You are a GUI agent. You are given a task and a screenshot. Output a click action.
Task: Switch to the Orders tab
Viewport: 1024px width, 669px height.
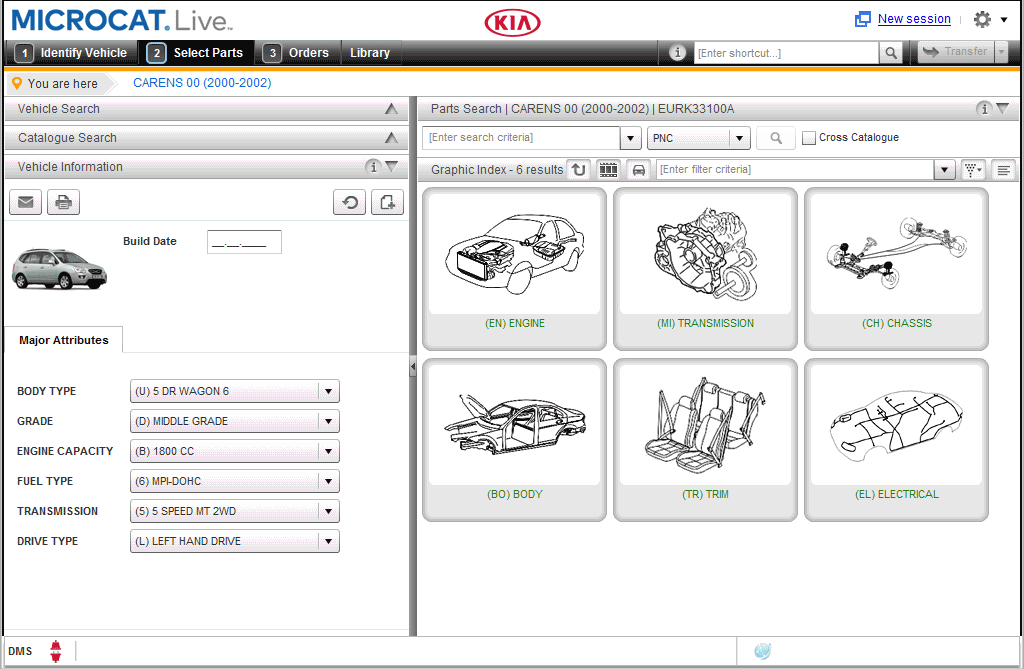(308, 52)
